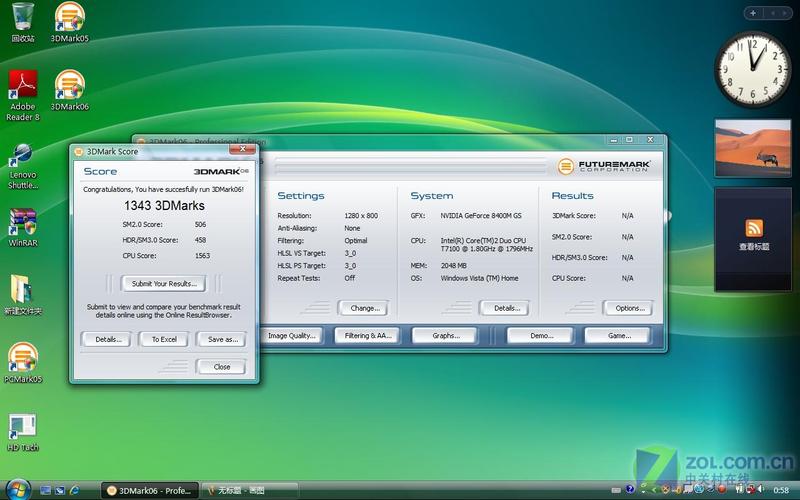Launch Internet Explorer from Quick Launch

74,491
